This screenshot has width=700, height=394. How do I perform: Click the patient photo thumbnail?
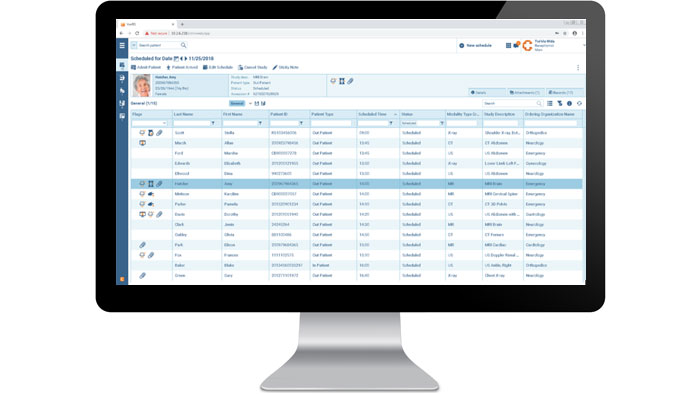(142, 86)
